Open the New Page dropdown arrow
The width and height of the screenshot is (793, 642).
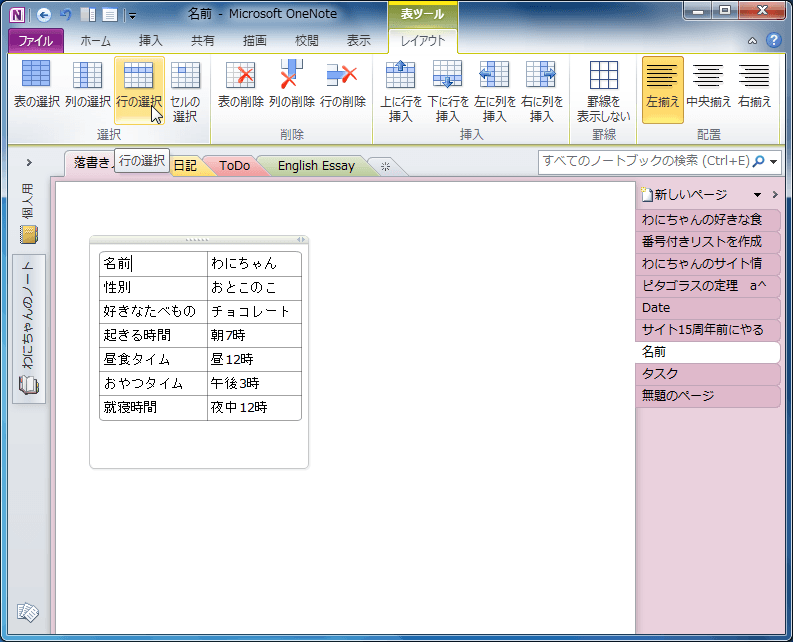(x=757, y=195)
